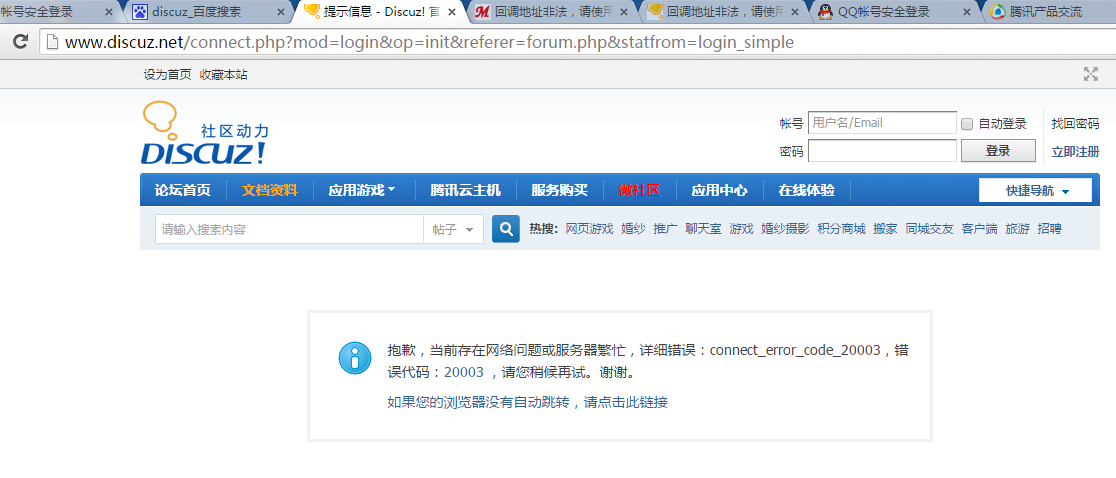Click the 登录 button
Viewport: 1116px width, 478px height.
[999, 151]
